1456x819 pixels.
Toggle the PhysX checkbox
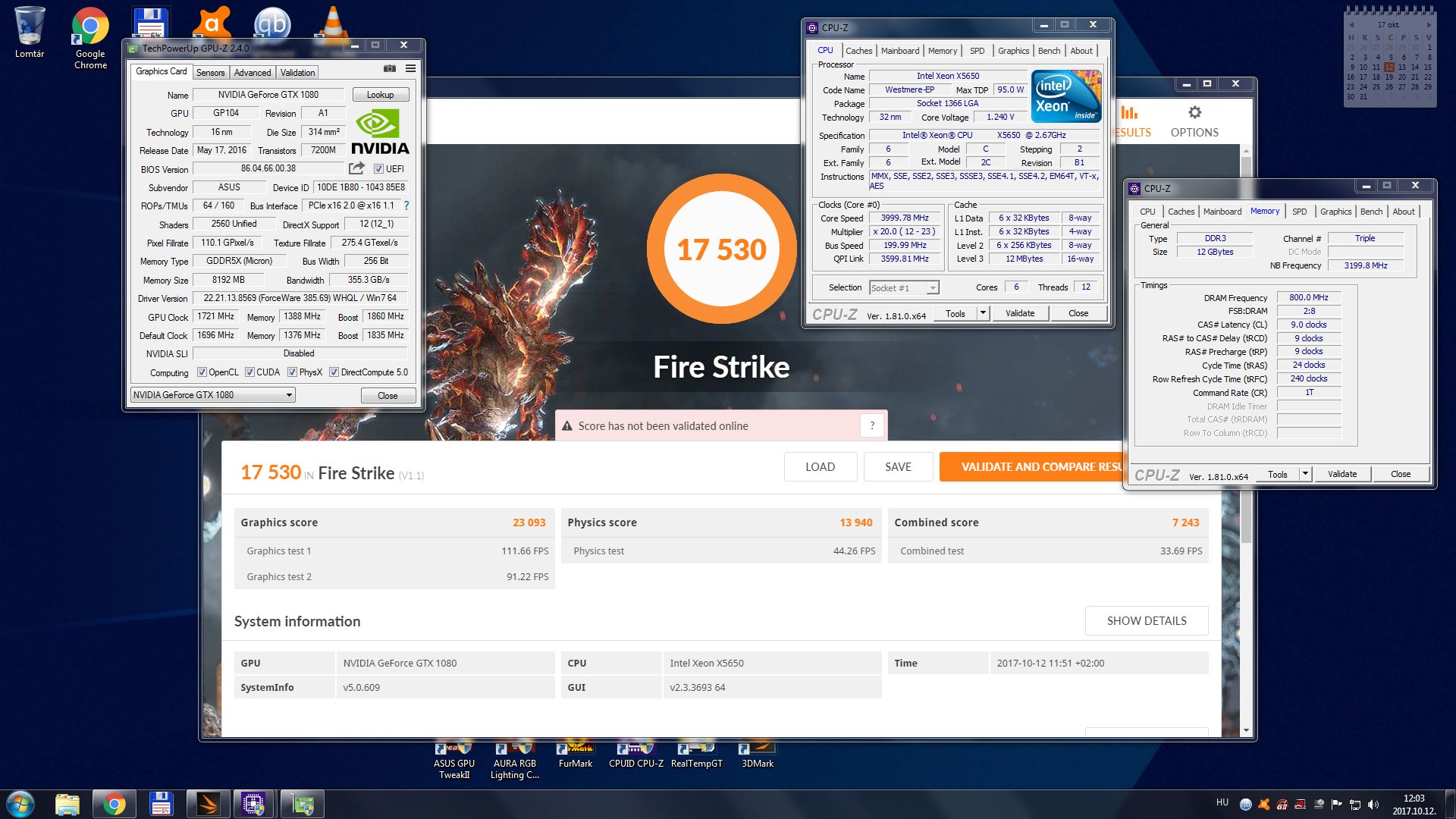tap(292, 372)
